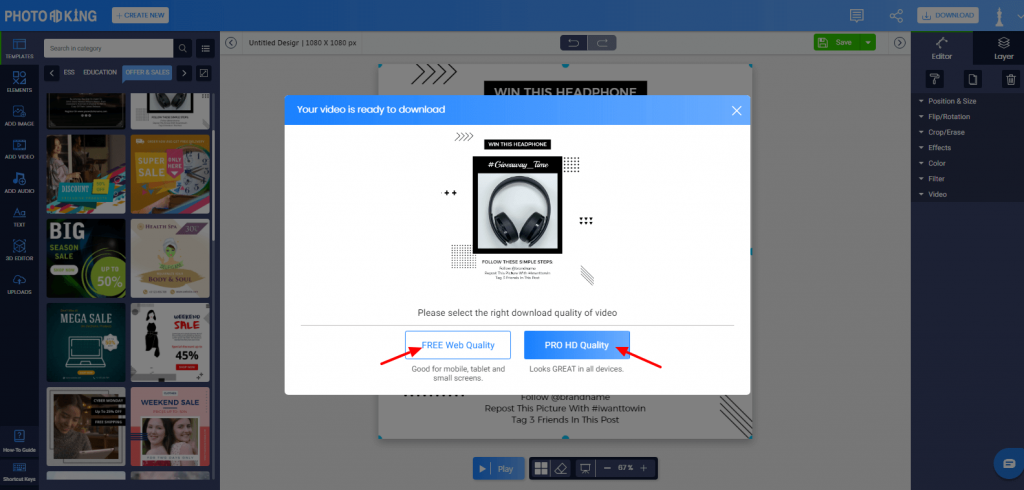Open the Save options dropdown arrow

point(868,42)
